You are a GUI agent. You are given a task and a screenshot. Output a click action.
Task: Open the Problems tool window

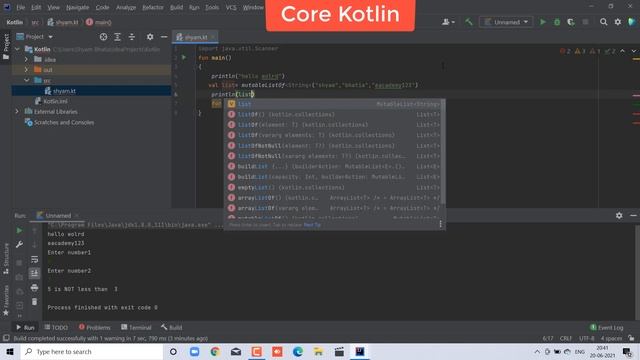coord(94,327)
